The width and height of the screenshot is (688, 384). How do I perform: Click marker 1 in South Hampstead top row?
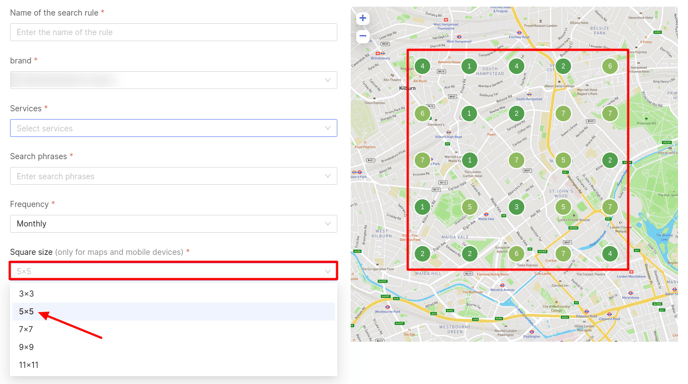(x=469, y=66)
